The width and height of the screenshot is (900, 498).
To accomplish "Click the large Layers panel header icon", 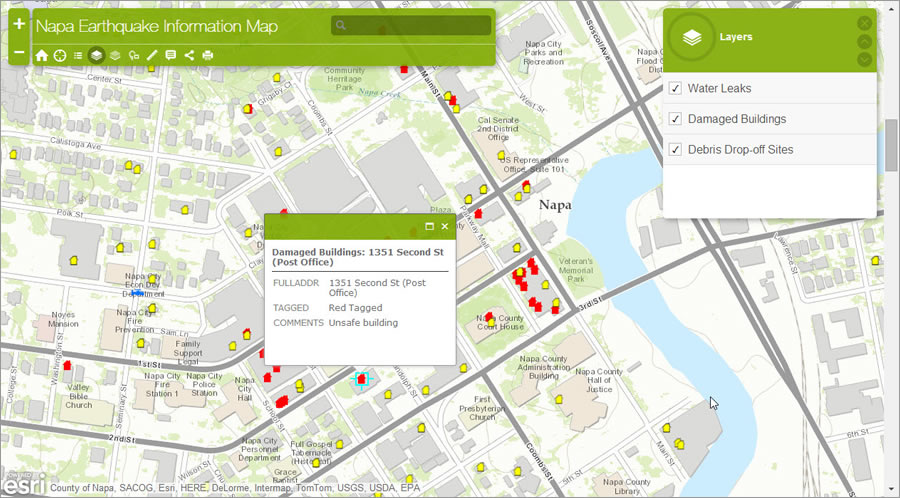I will point(692,37).
